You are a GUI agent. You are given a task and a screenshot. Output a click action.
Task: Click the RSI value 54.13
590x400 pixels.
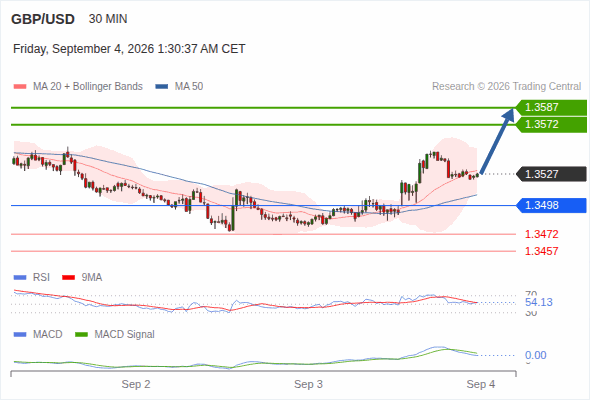pyautogui.click(x=539, y=302)
